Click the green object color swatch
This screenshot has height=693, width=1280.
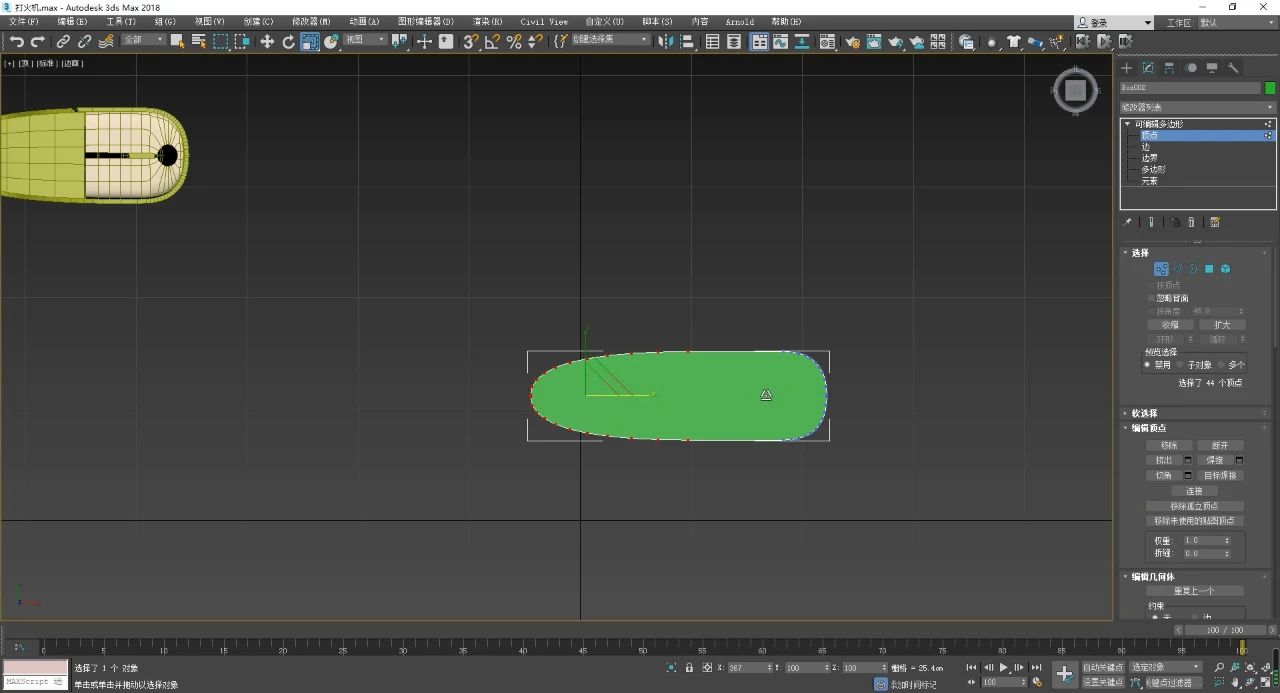click(1270, 88)
